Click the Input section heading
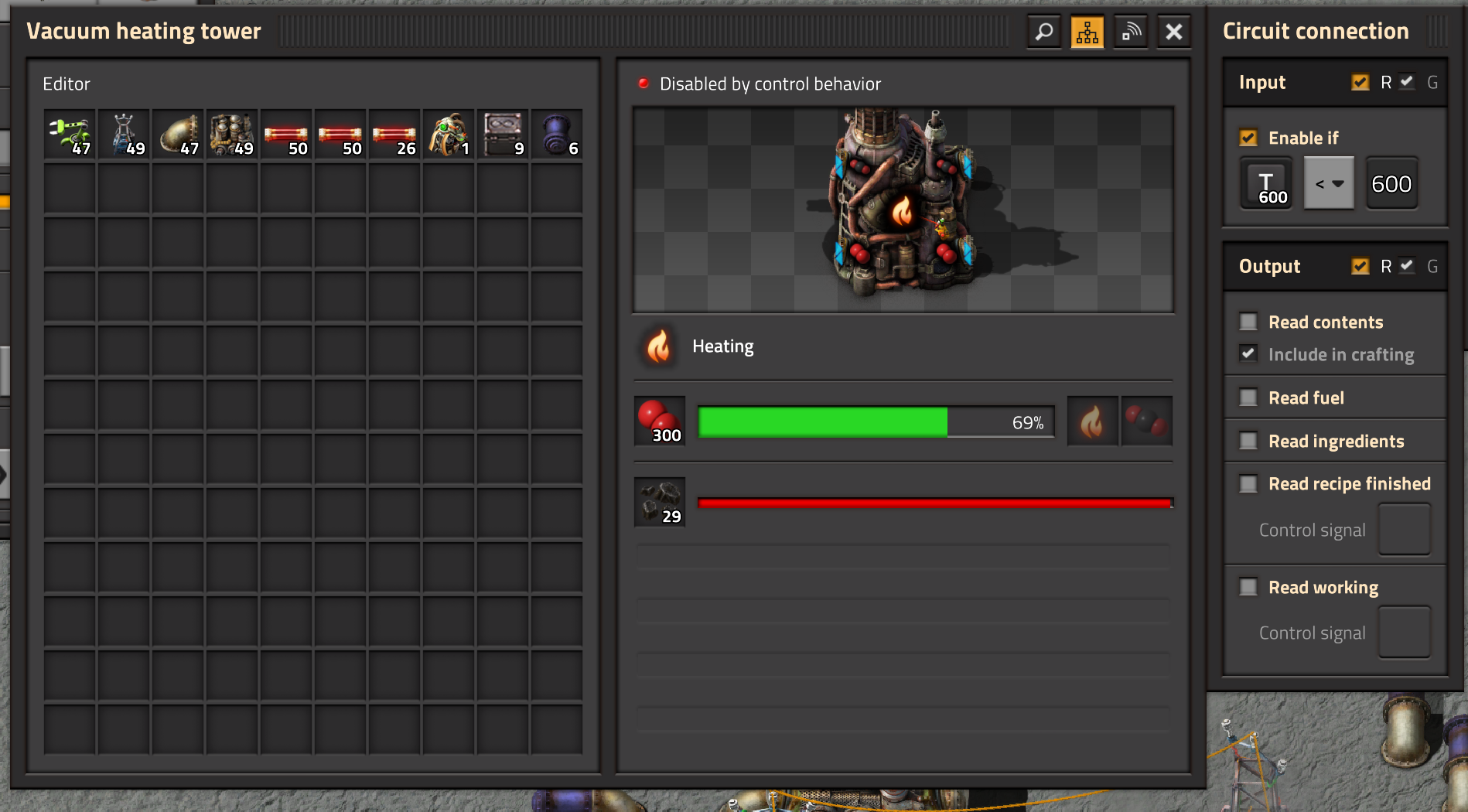Viewport: 1468px width, 812px height. [1262, 83]
